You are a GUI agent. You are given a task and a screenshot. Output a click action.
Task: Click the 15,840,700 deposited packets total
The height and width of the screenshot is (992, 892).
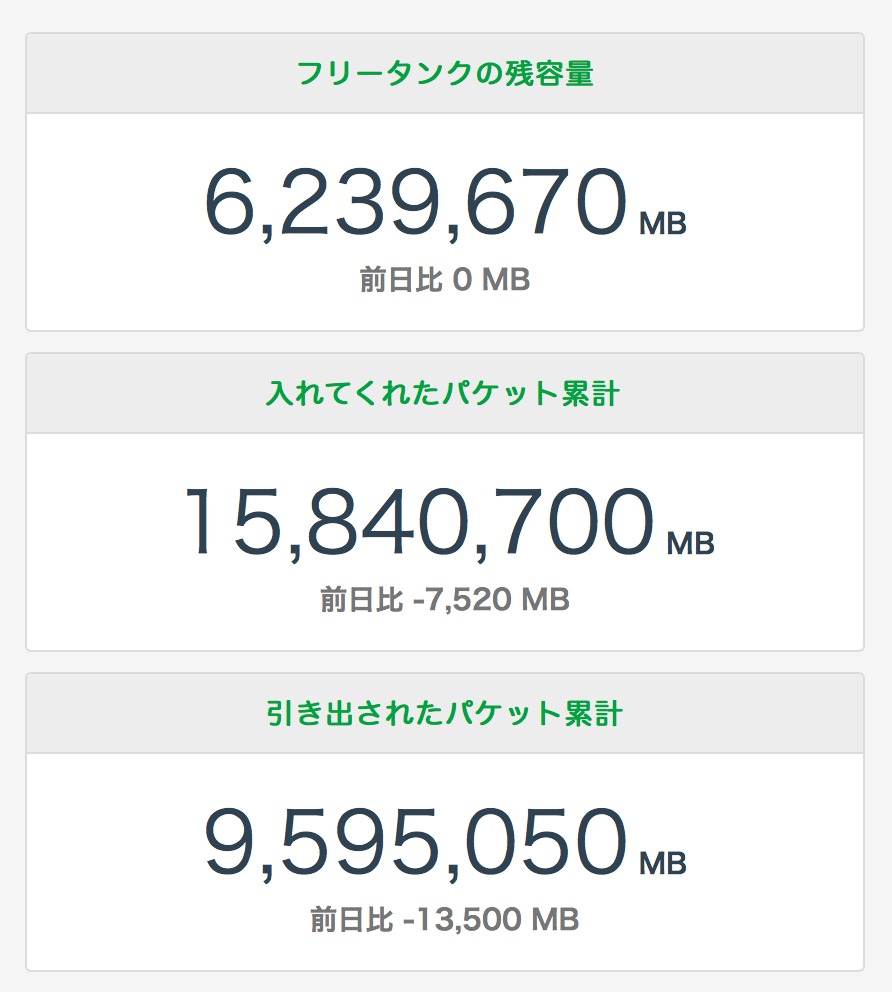418,521
